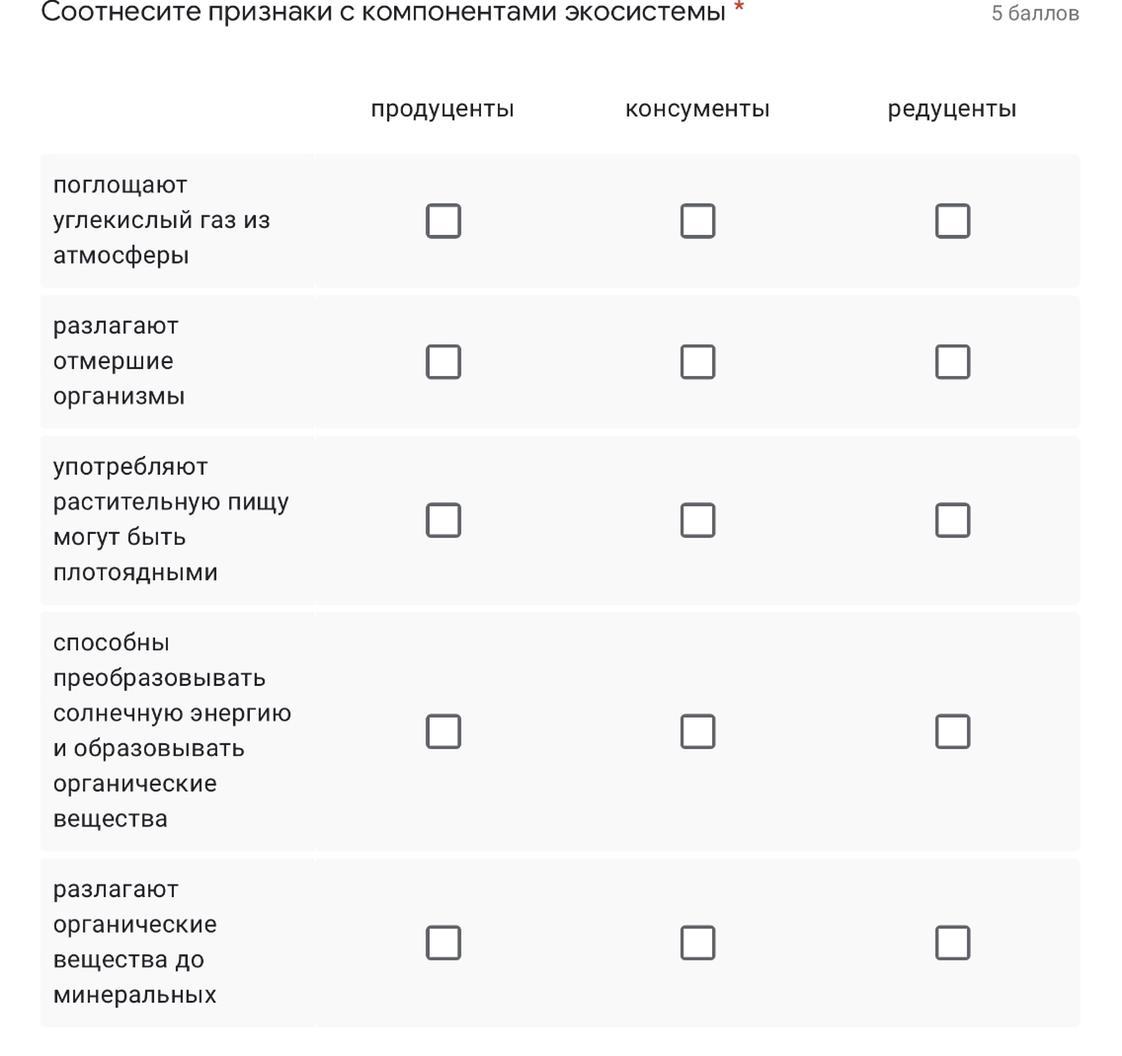
Task: Click the консументы column header
Action: click(x=697, y=109)
